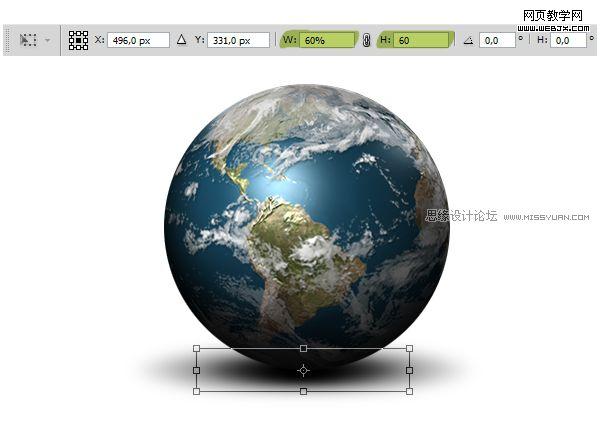Click the X: position label
Viewport: 600px width, 432px height.
[x=99, y=40]
